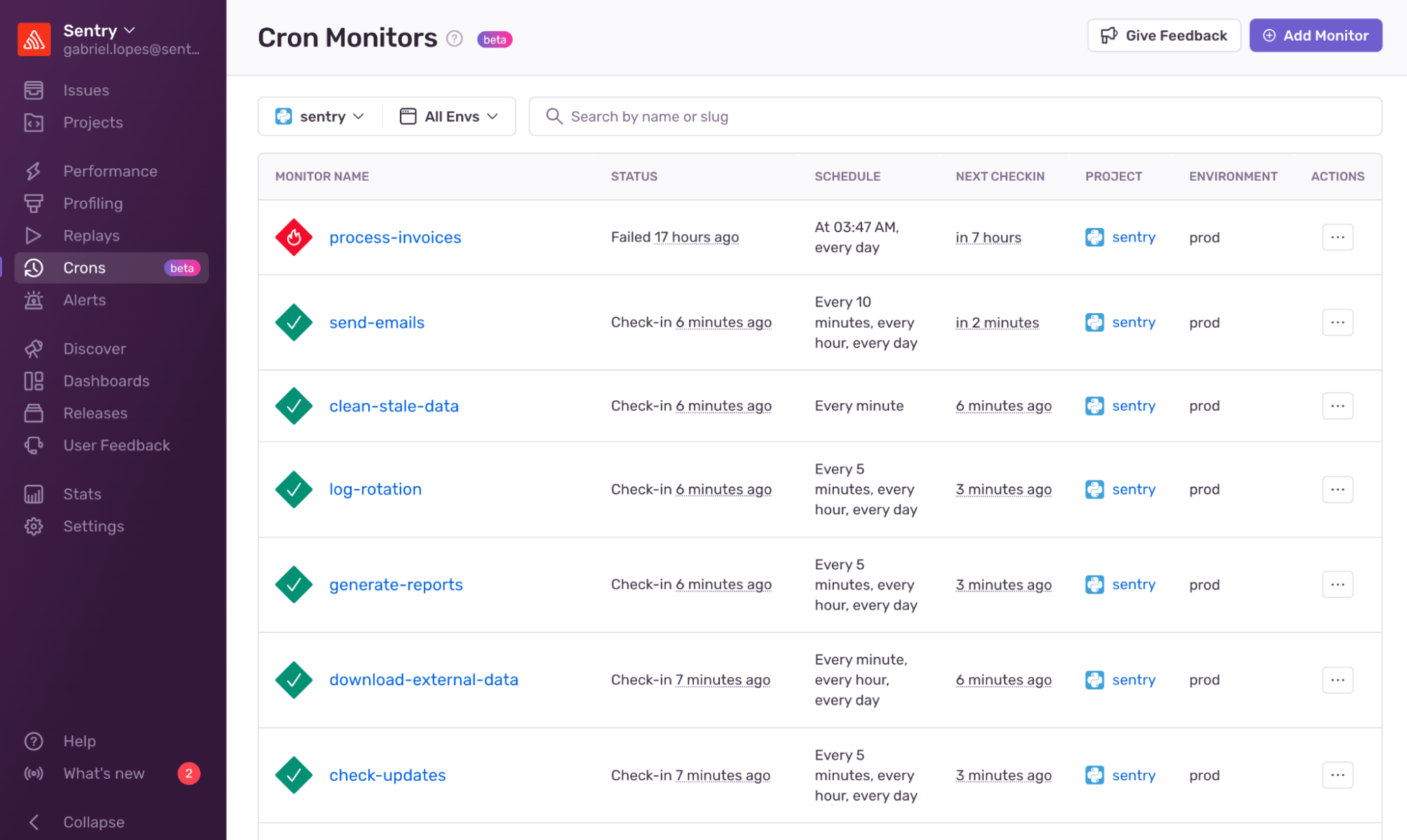Screen dimensions: 1407x840
Task: Select the Crons clock icon
Action: (33, 267)
